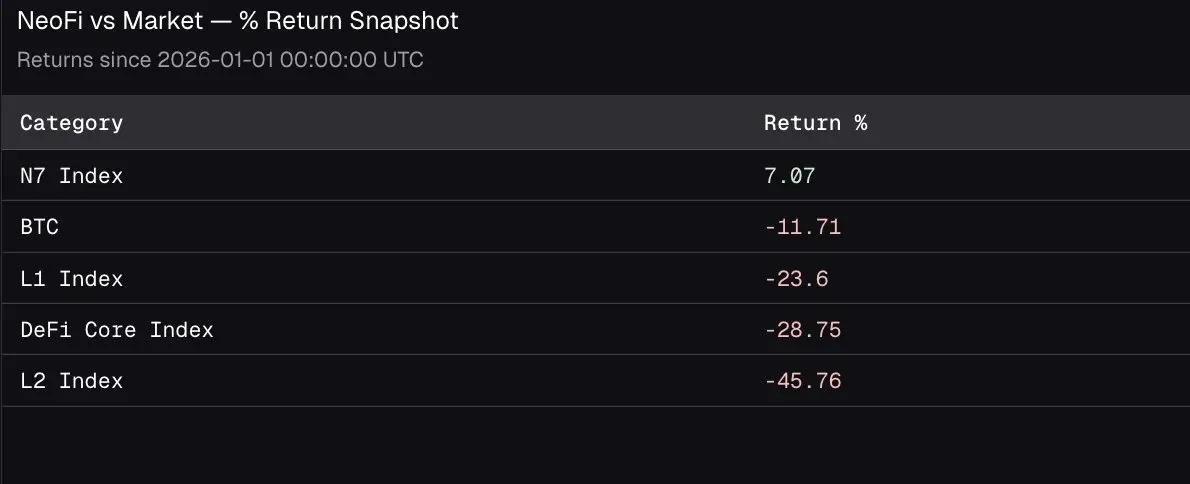Click the NeoFi vs Market panel title
The width and height of the screenshot is (1190, 484).
(x=238, y=20)
